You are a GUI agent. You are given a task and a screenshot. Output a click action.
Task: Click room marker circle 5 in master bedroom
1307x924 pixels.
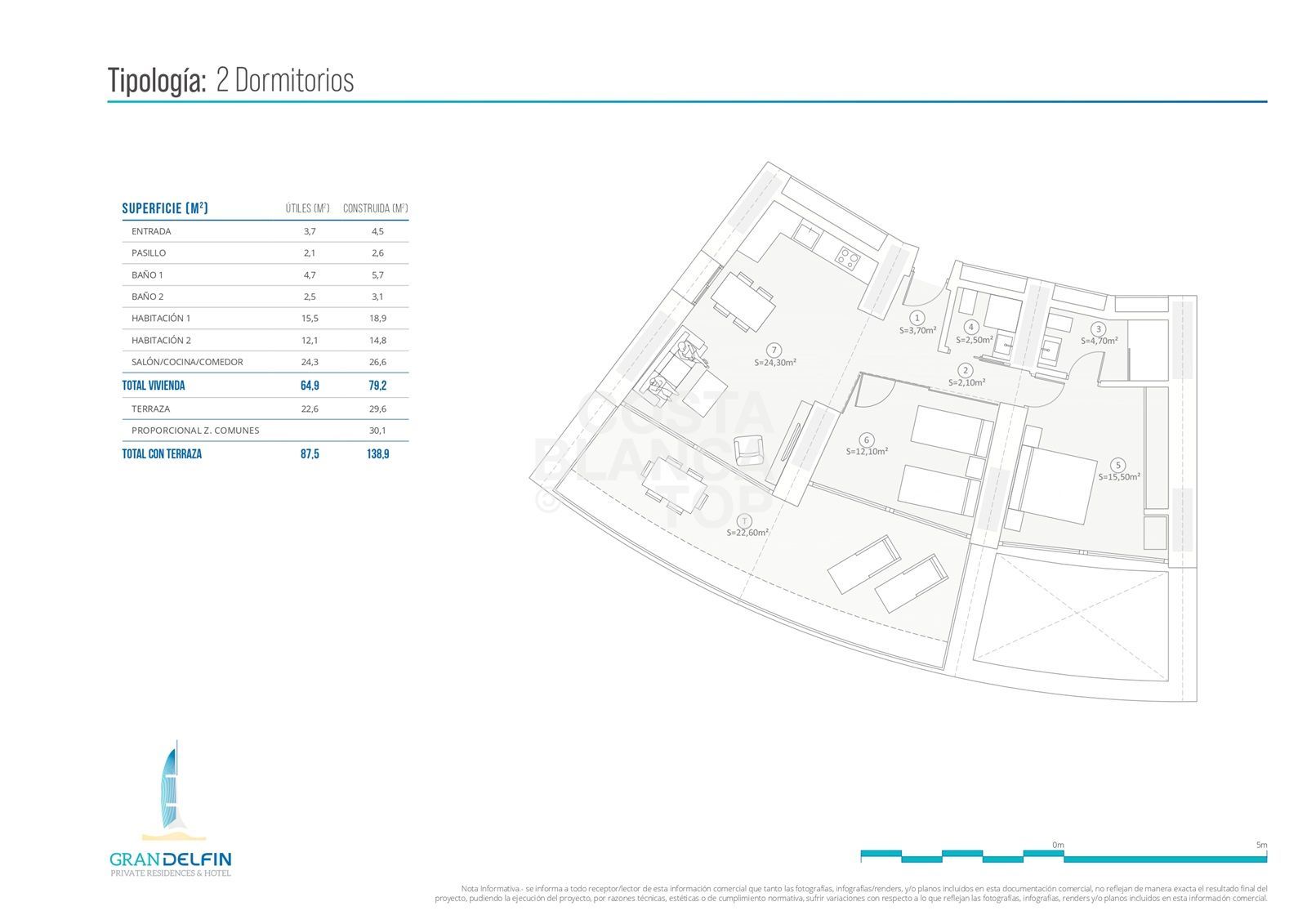(1119, 465)
